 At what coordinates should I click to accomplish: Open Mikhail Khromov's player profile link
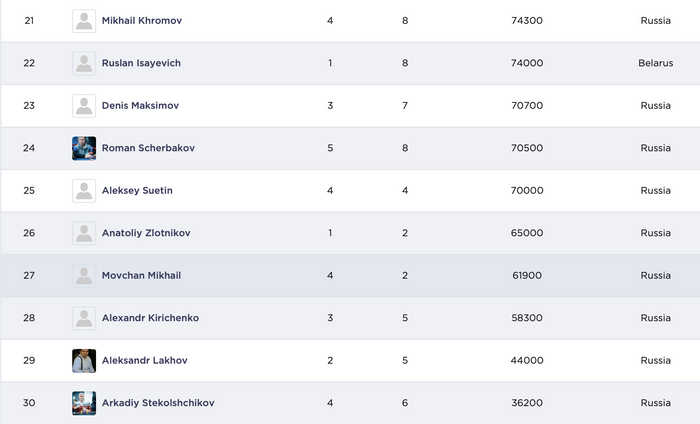(142, 21)
